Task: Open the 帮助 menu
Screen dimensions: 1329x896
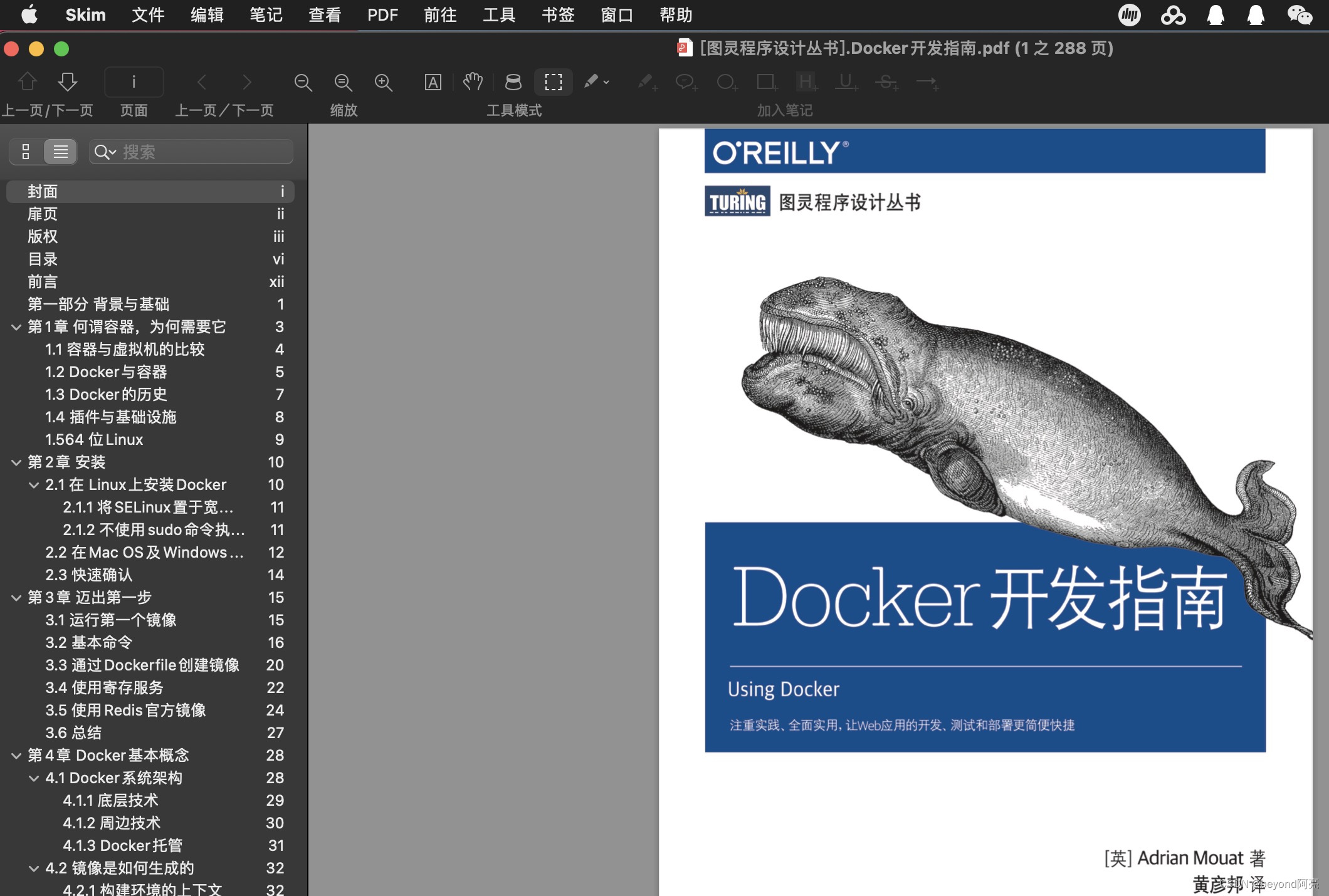Action: pos(676,14)
